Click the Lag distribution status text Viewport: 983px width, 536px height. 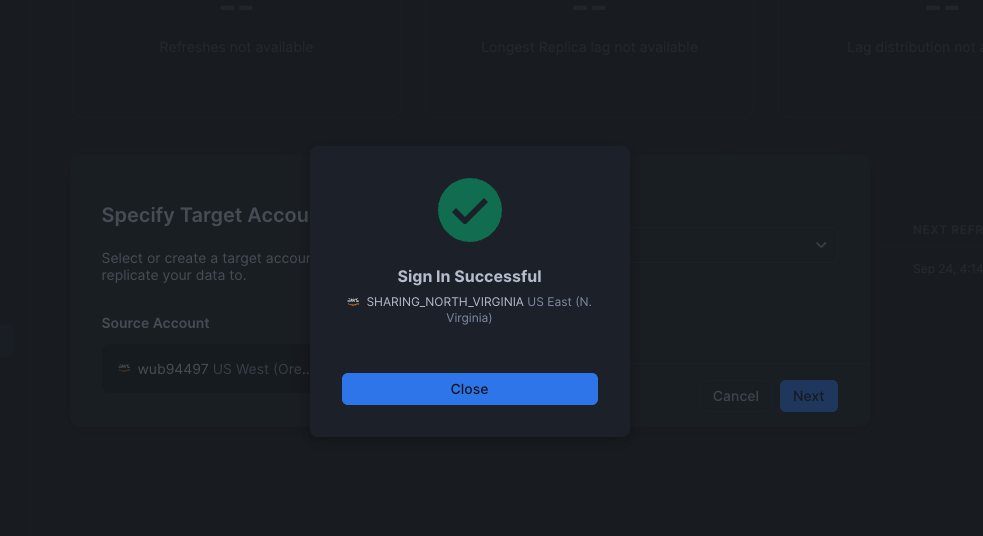point(912,47)
